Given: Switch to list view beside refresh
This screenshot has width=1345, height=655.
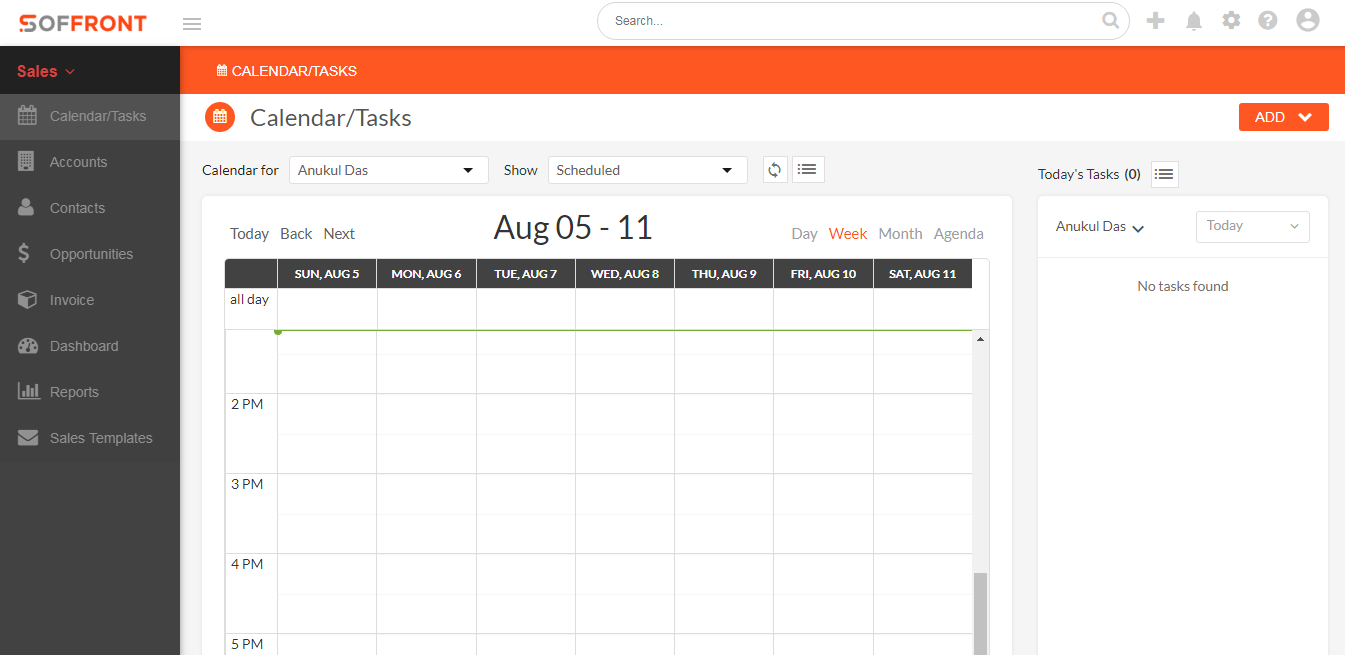Looking at the screenshot, I should click(808, 170).
